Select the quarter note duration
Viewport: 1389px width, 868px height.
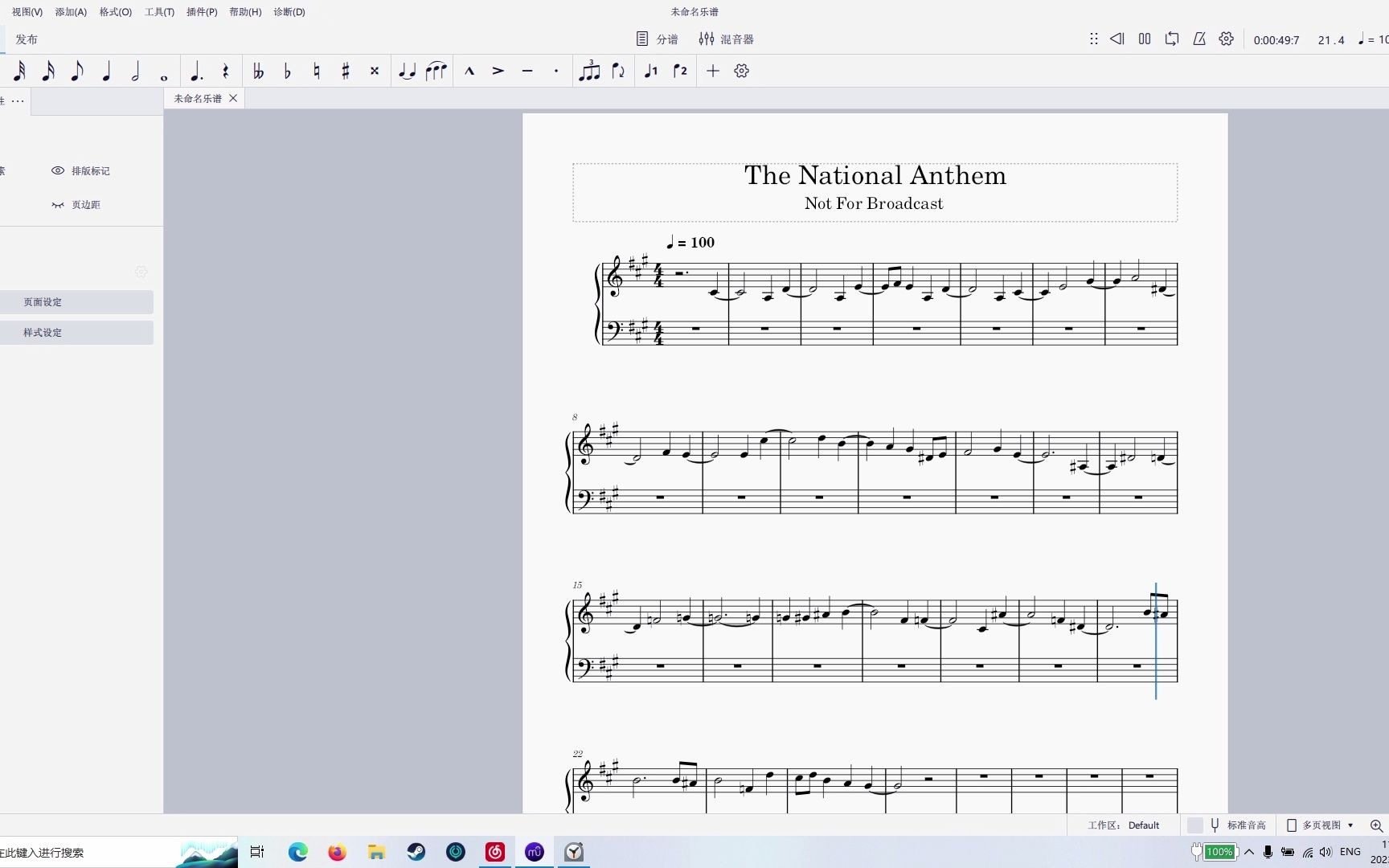tap(106, 72)
